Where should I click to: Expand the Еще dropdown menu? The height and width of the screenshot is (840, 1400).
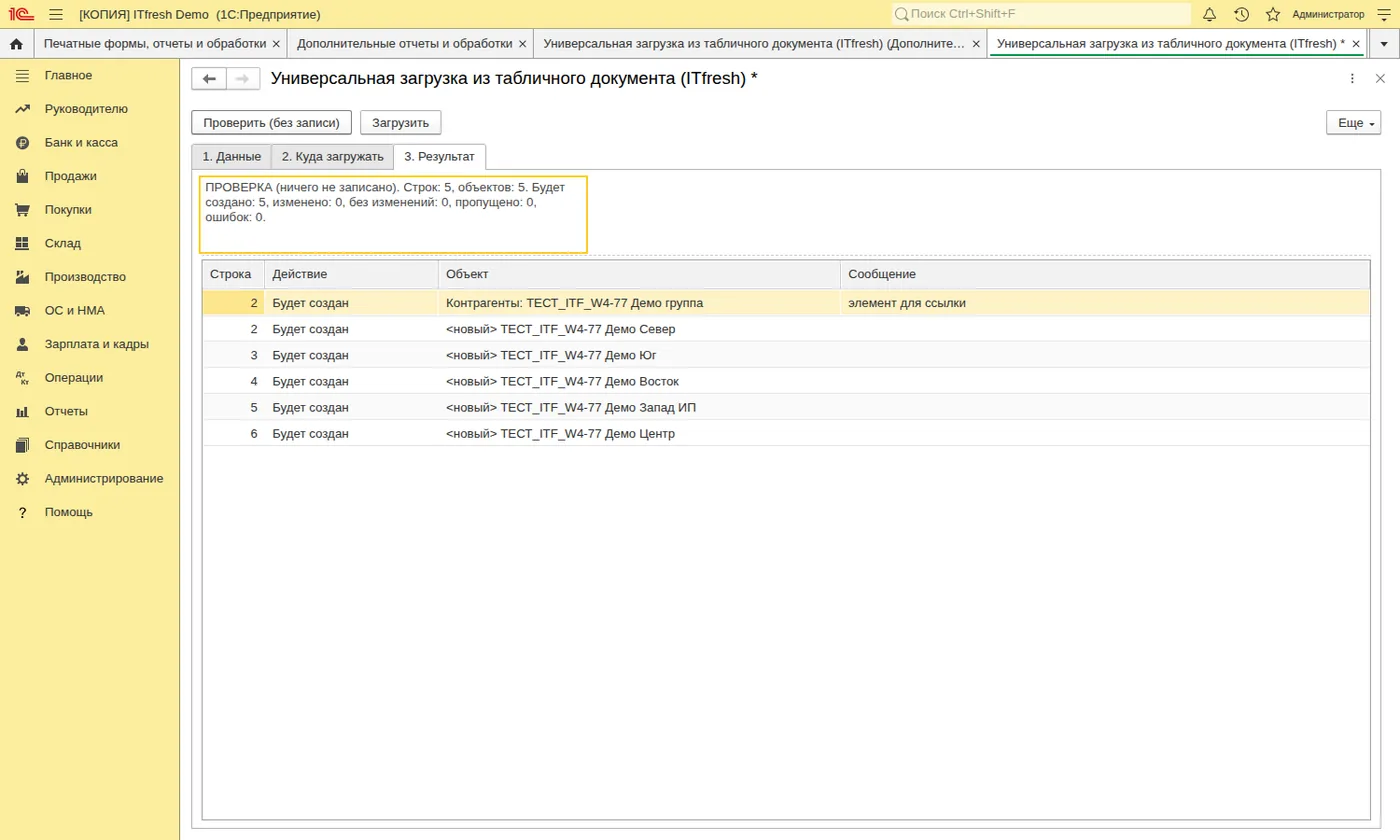pos(1353,123)
